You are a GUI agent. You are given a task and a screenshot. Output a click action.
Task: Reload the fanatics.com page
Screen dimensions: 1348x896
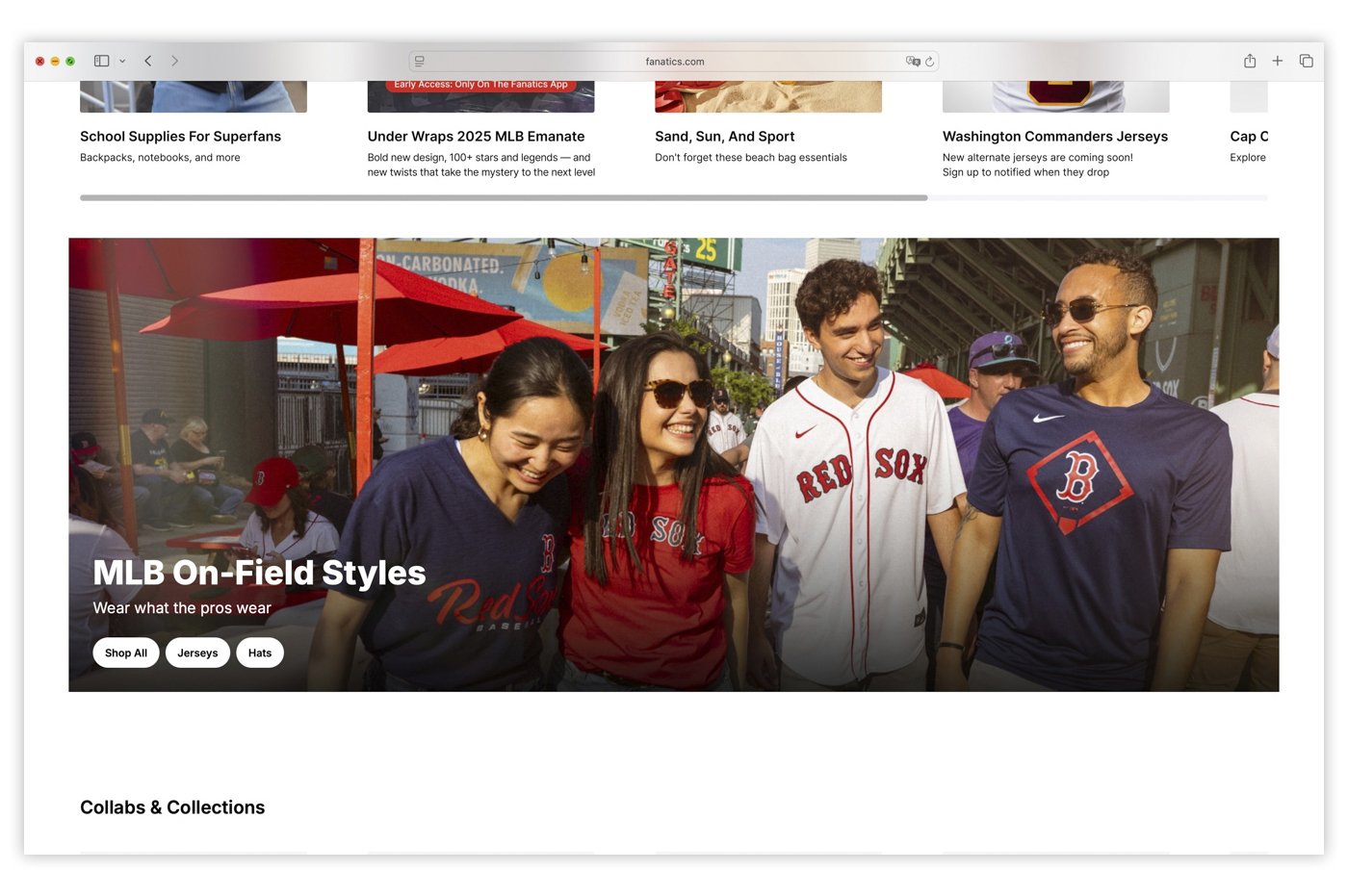pos(930,62)
